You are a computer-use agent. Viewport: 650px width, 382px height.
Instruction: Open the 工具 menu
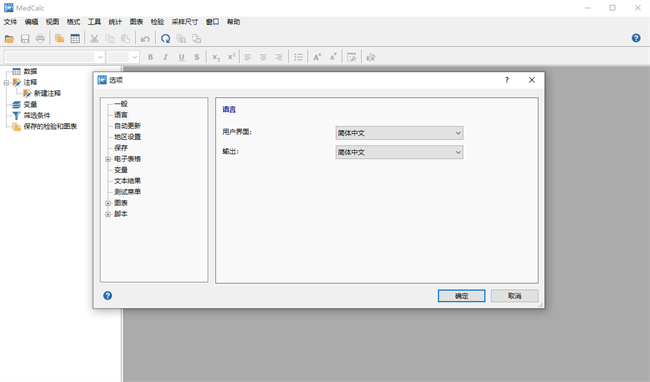click(94, 22)
